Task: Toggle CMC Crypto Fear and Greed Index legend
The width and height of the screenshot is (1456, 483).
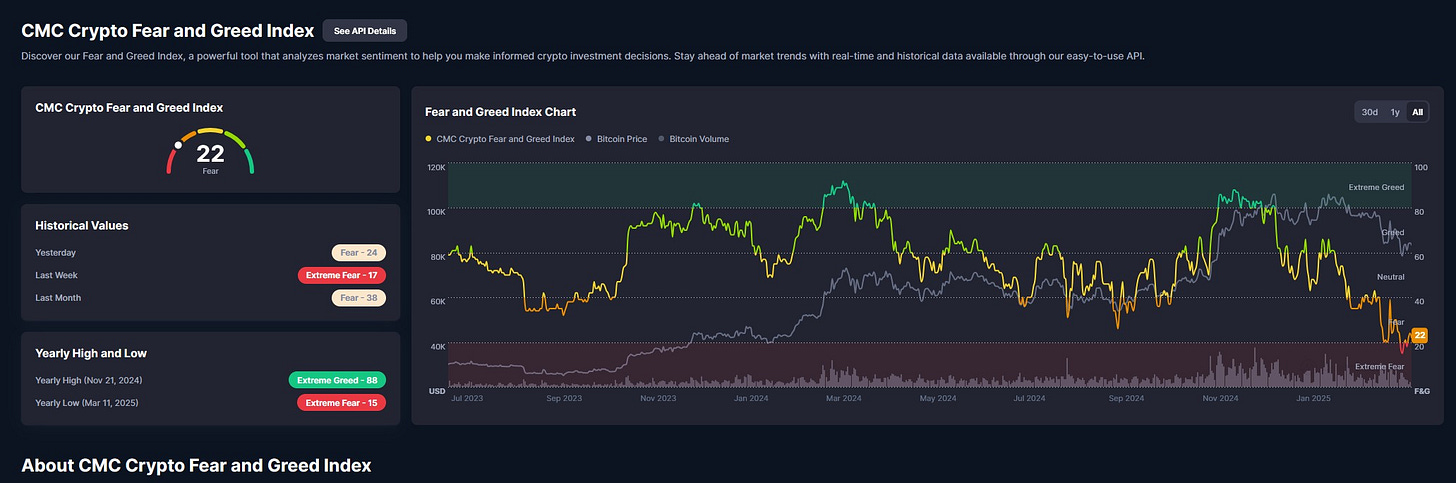Action: tap(500, 139)
